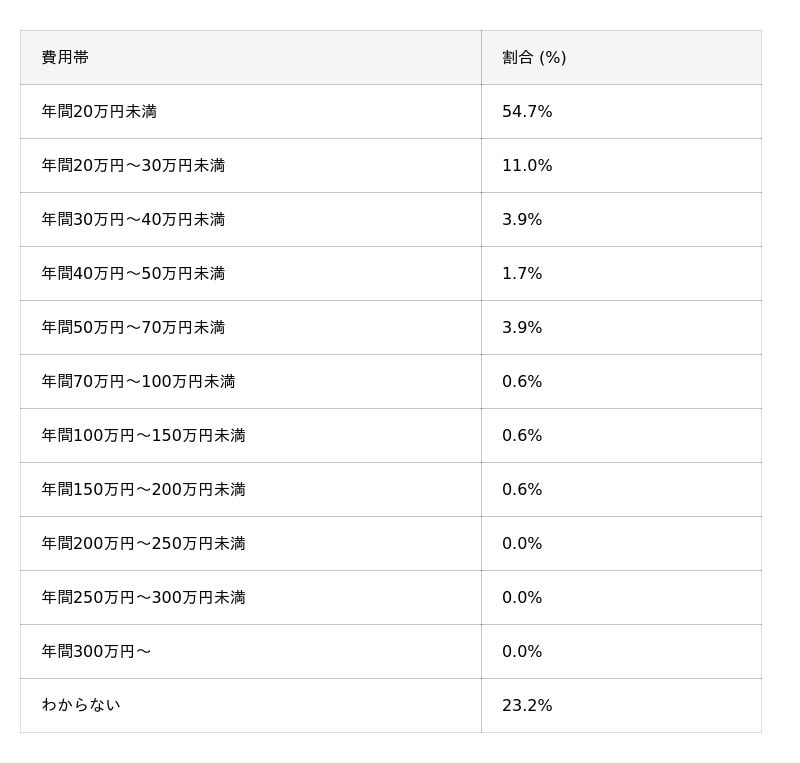Select the 年間20万円未満 row label
Image resolution: width=800 pixels, height=763 pixels.
[99, 112]
